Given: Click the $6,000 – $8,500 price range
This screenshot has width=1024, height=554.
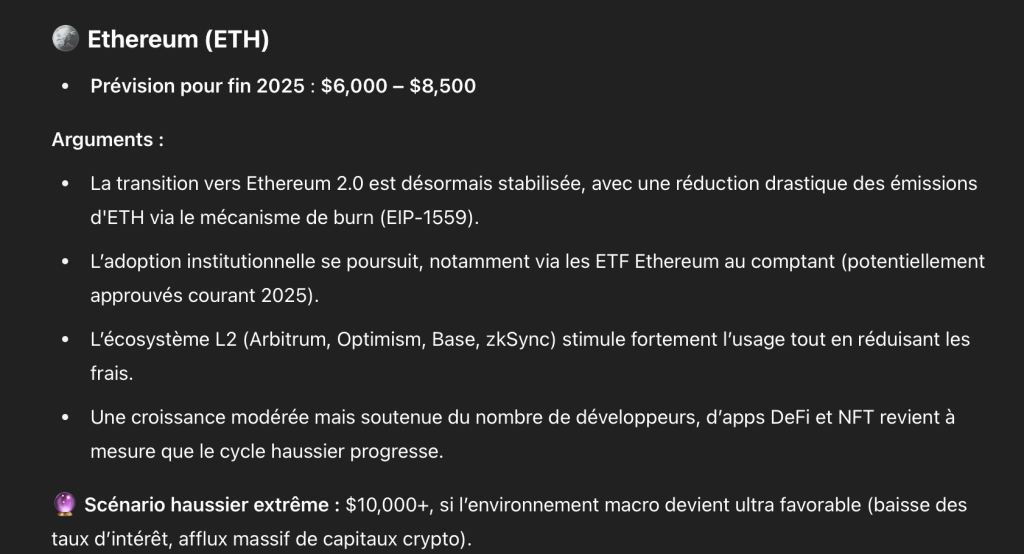Looking at the screenshot, I should pyautogui.click(x=398, y=86).
